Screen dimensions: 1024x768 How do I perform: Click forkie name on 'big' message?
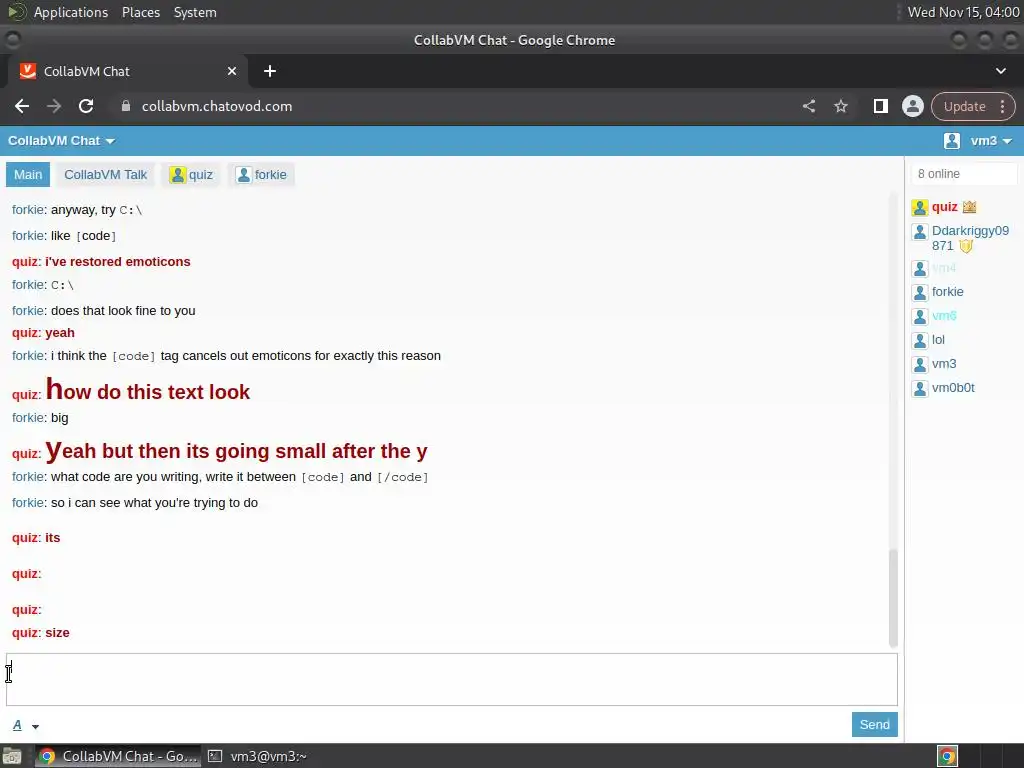tap(28, 418)
